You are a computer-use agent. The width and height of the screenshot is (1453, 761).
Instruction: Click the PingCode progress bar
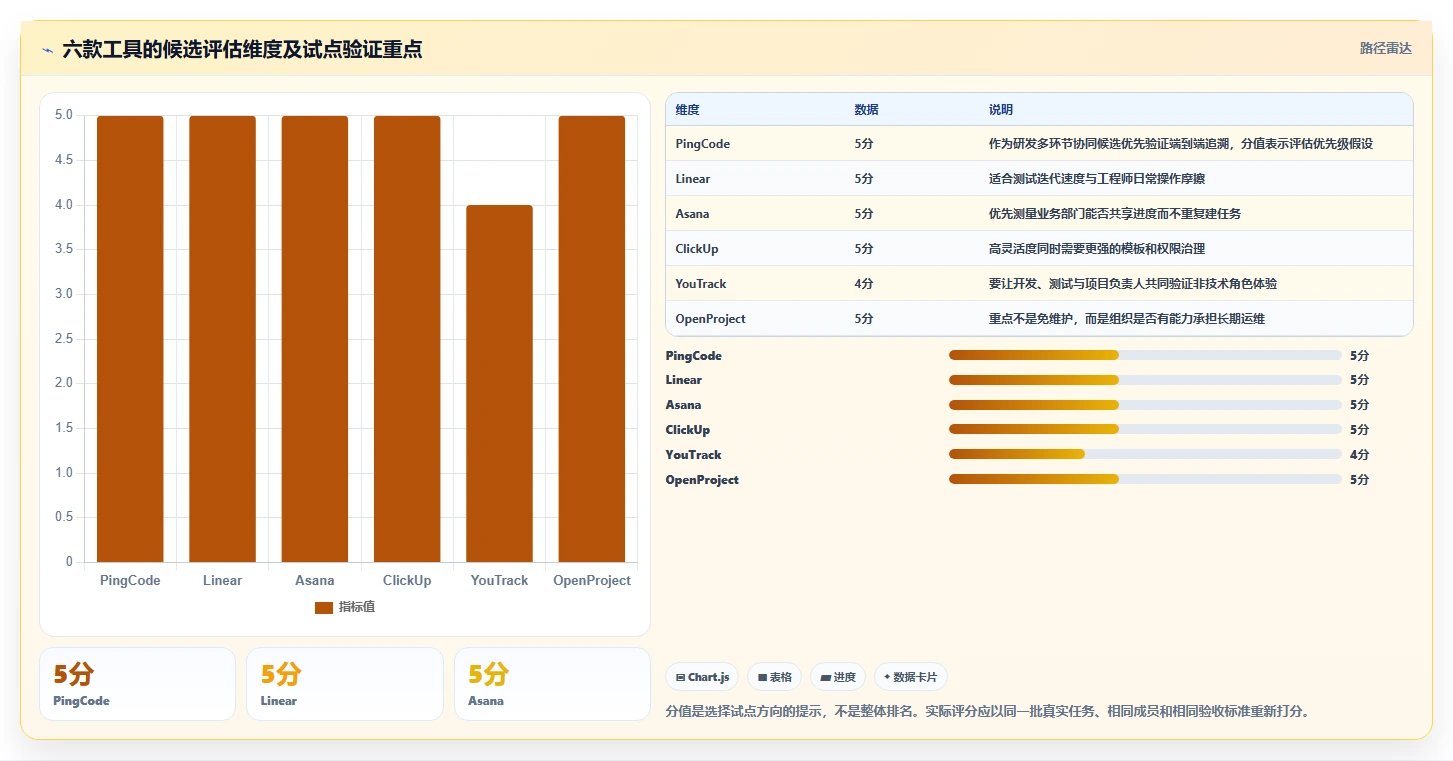pyautogui.click(x=1145, y=355)
